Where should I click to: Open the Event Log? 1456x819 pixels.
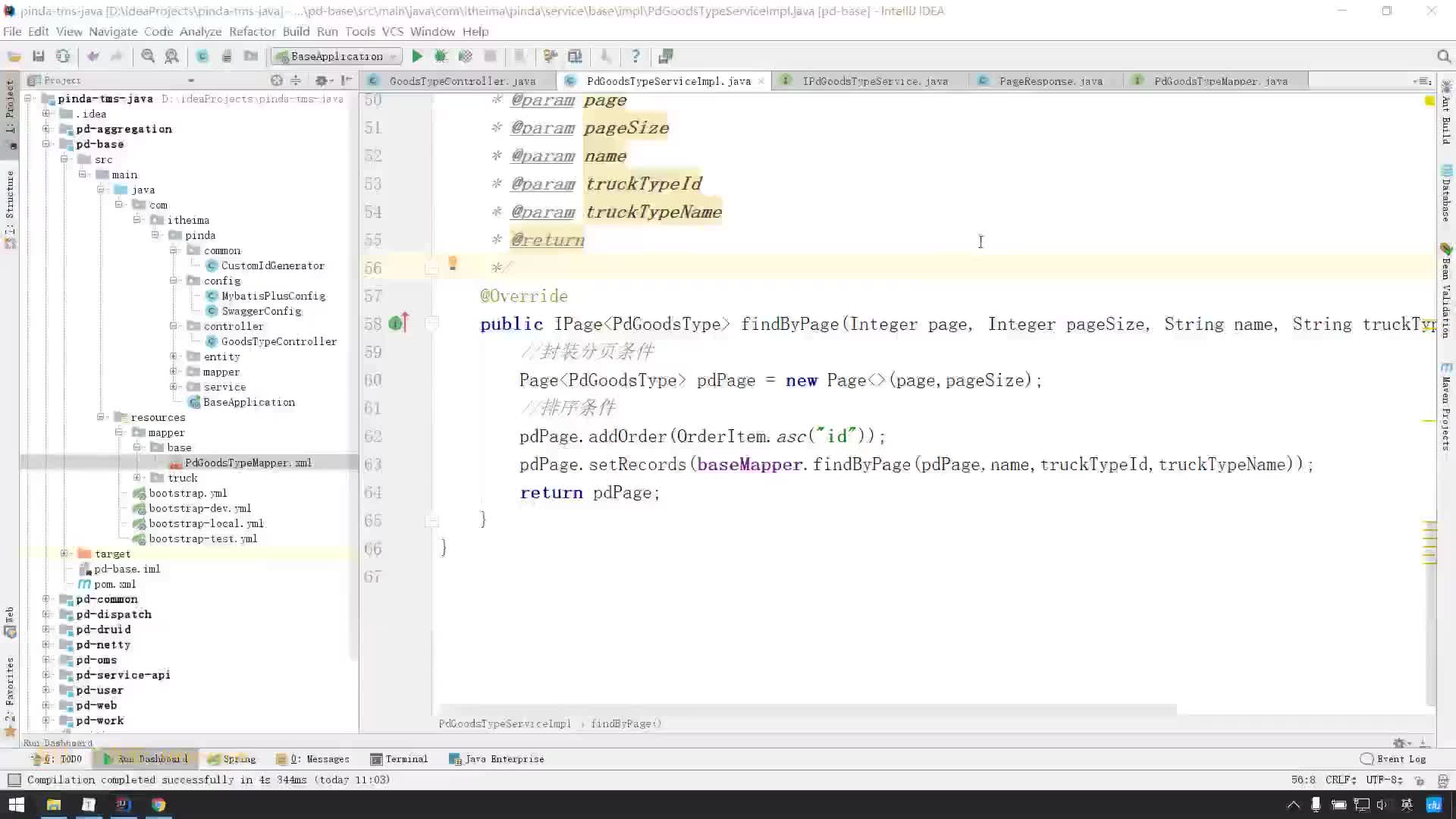click(x=1393, y=759)
